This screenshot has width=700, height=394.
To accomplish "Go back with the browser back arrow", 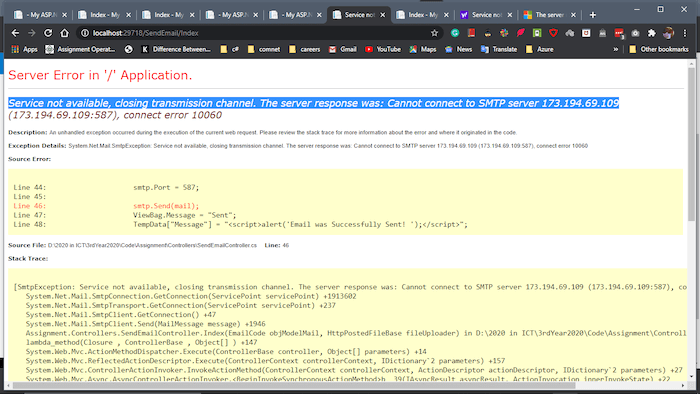I will 15,33.
